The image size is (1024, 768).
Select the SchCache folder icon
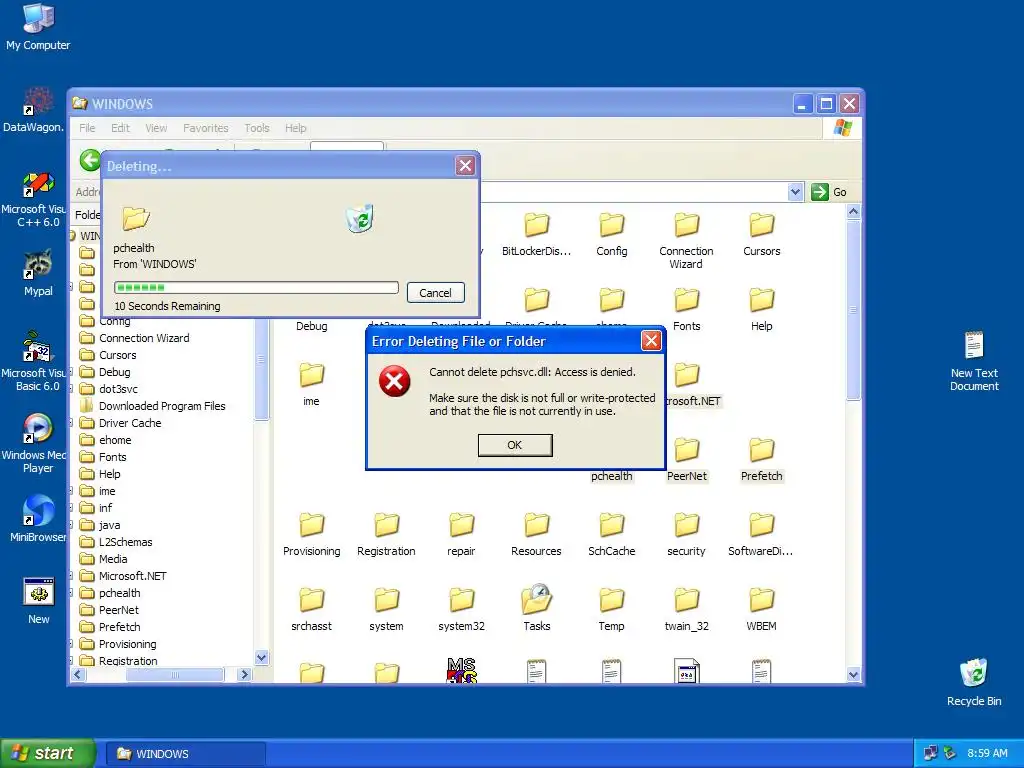coord(611,525)
